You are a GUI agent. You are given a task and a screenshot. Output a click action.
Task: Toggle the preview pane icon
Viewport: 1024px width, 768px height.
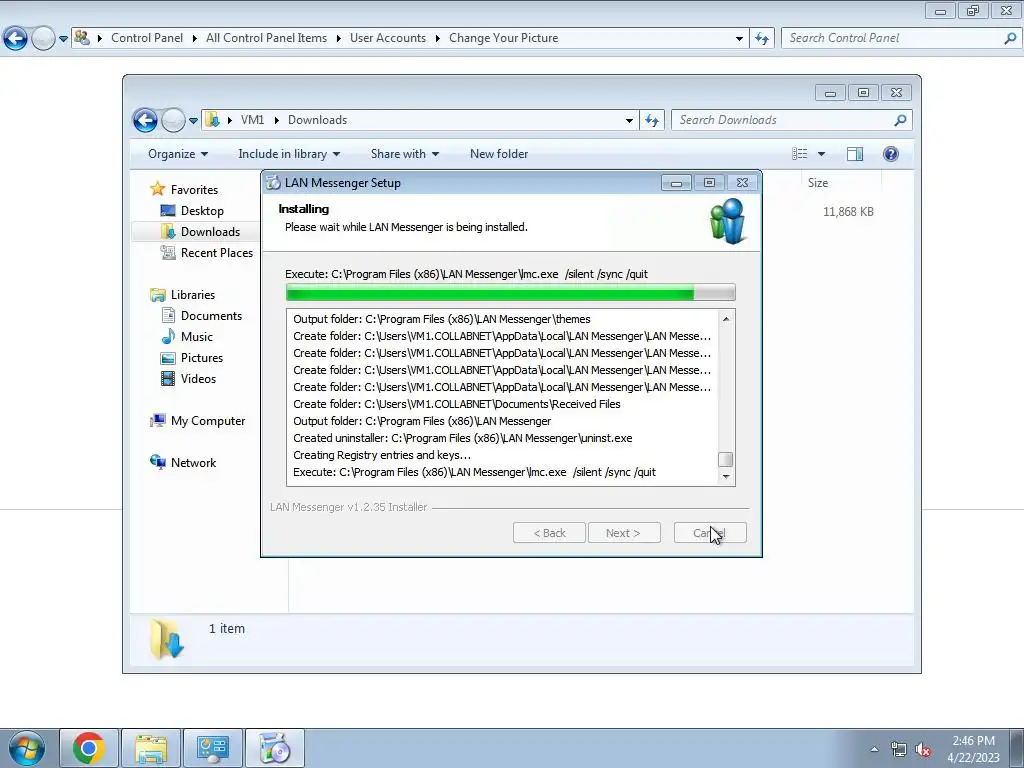[x=855, y=154]
